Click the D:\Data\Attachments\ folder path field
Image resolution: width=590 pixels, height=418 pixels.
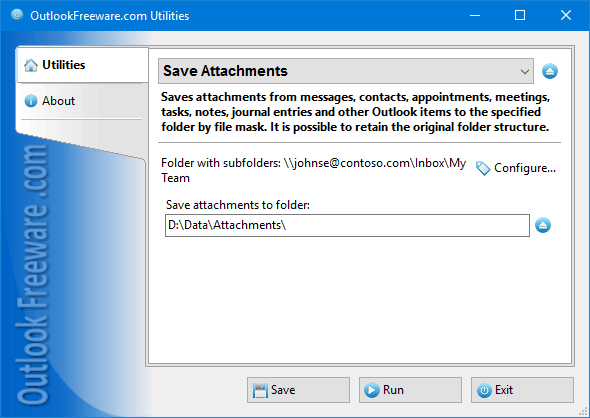pos(347,225)
